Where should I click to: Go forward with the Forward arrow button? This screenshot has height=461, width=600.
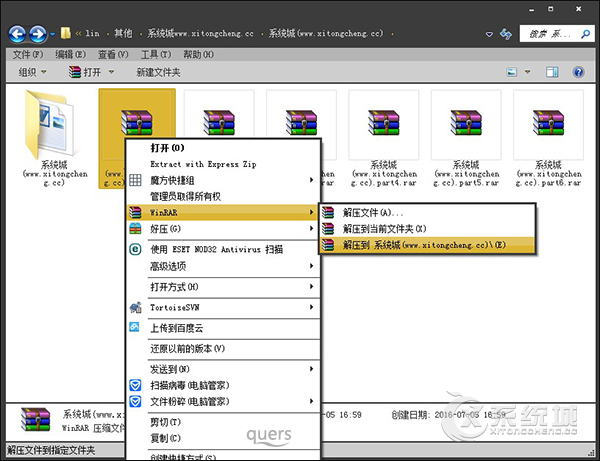coord(38,34)
